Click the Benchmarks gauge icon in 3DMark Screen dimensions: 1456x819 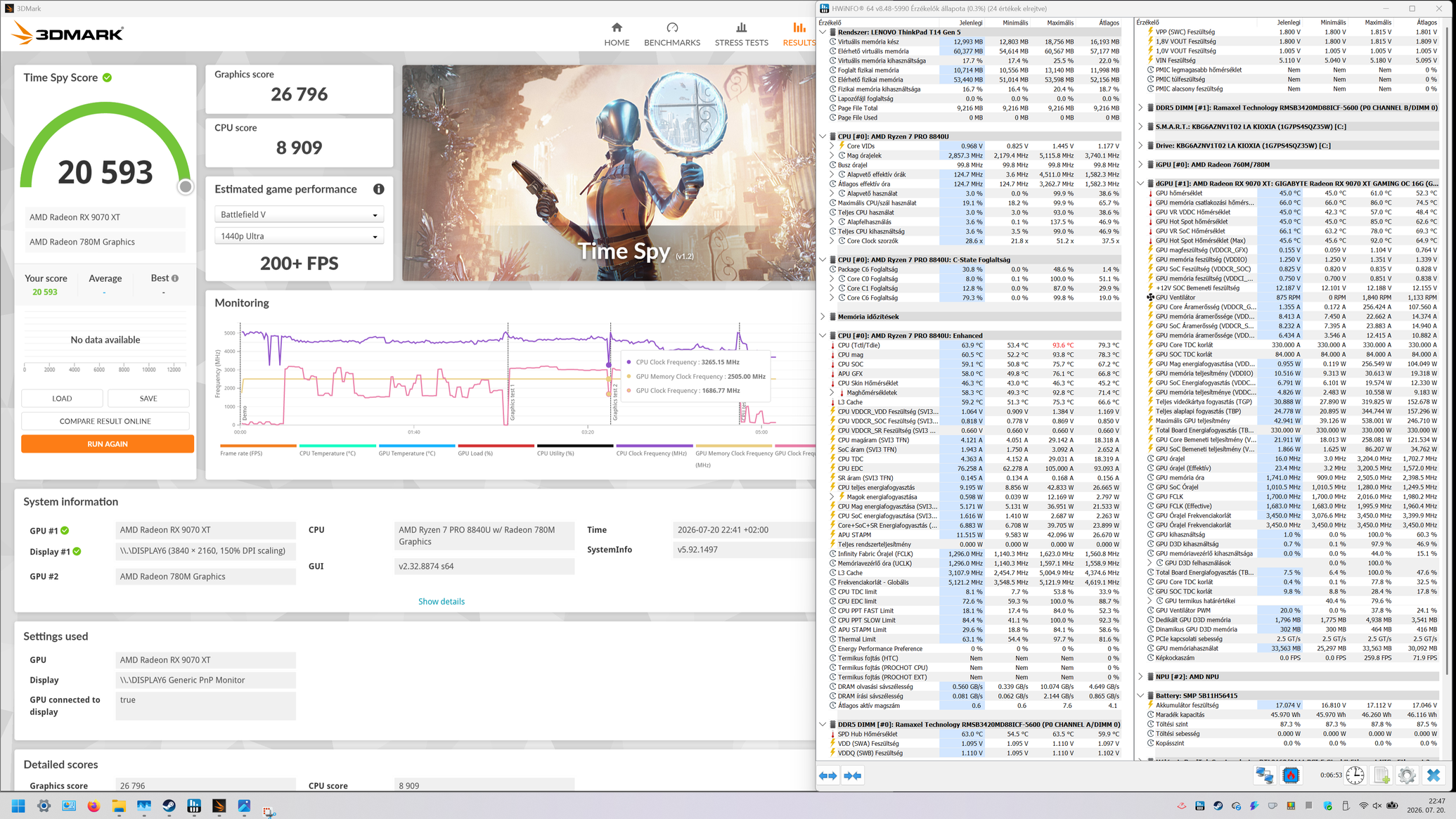[x=672, y=27]
